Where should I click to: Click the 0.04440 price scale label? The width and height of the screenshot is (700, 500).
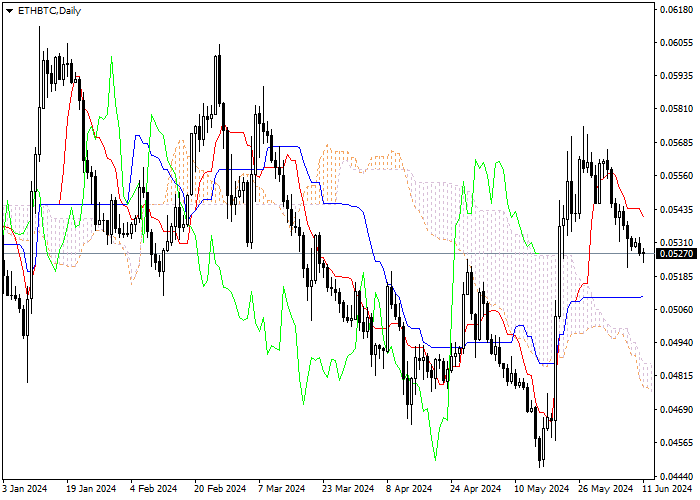(676, 476)
